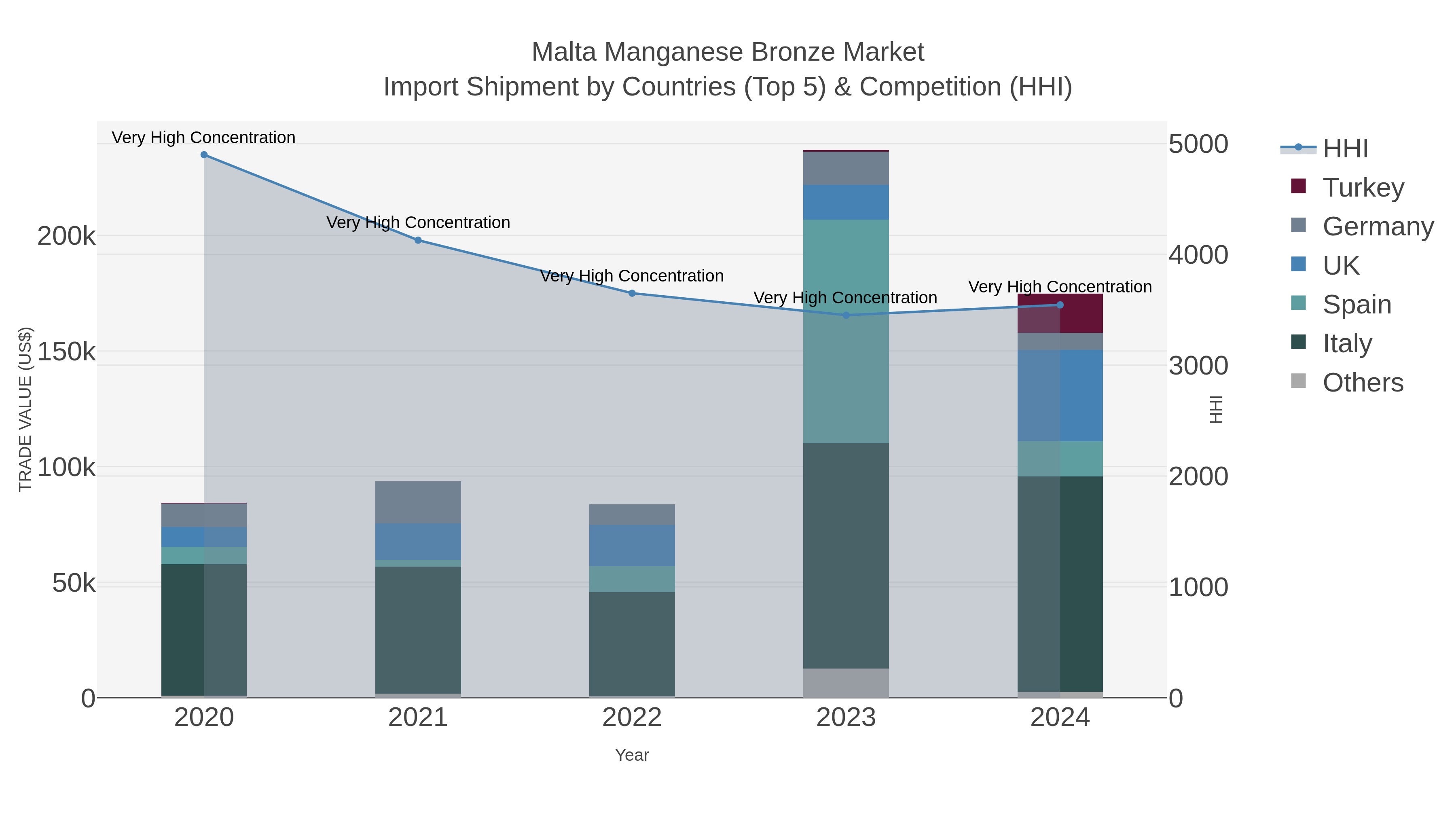The height and width of the screenshot is (819, 1456).
Task: Click the 2021 x-axis label
Action: tap(418, 718)
